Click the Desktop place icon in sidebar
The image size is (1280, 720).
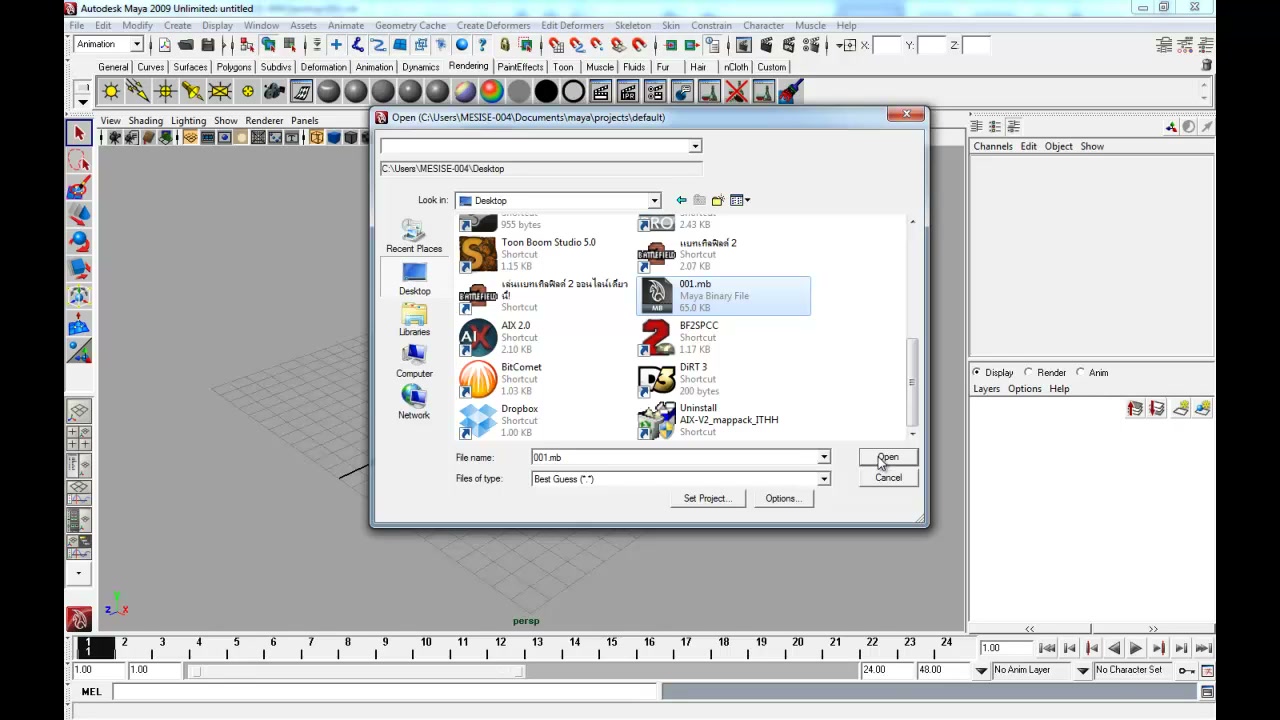click(414, 279)
